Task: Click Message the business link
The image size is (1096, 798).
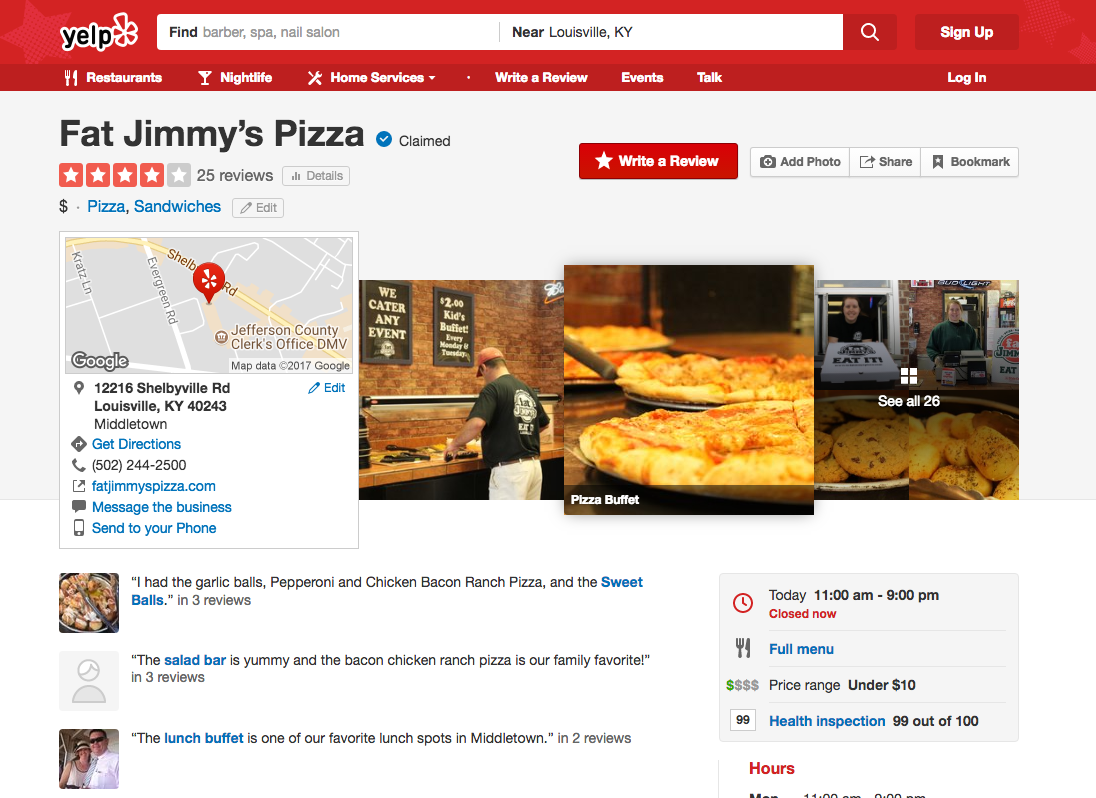Action: coord(161,507)
